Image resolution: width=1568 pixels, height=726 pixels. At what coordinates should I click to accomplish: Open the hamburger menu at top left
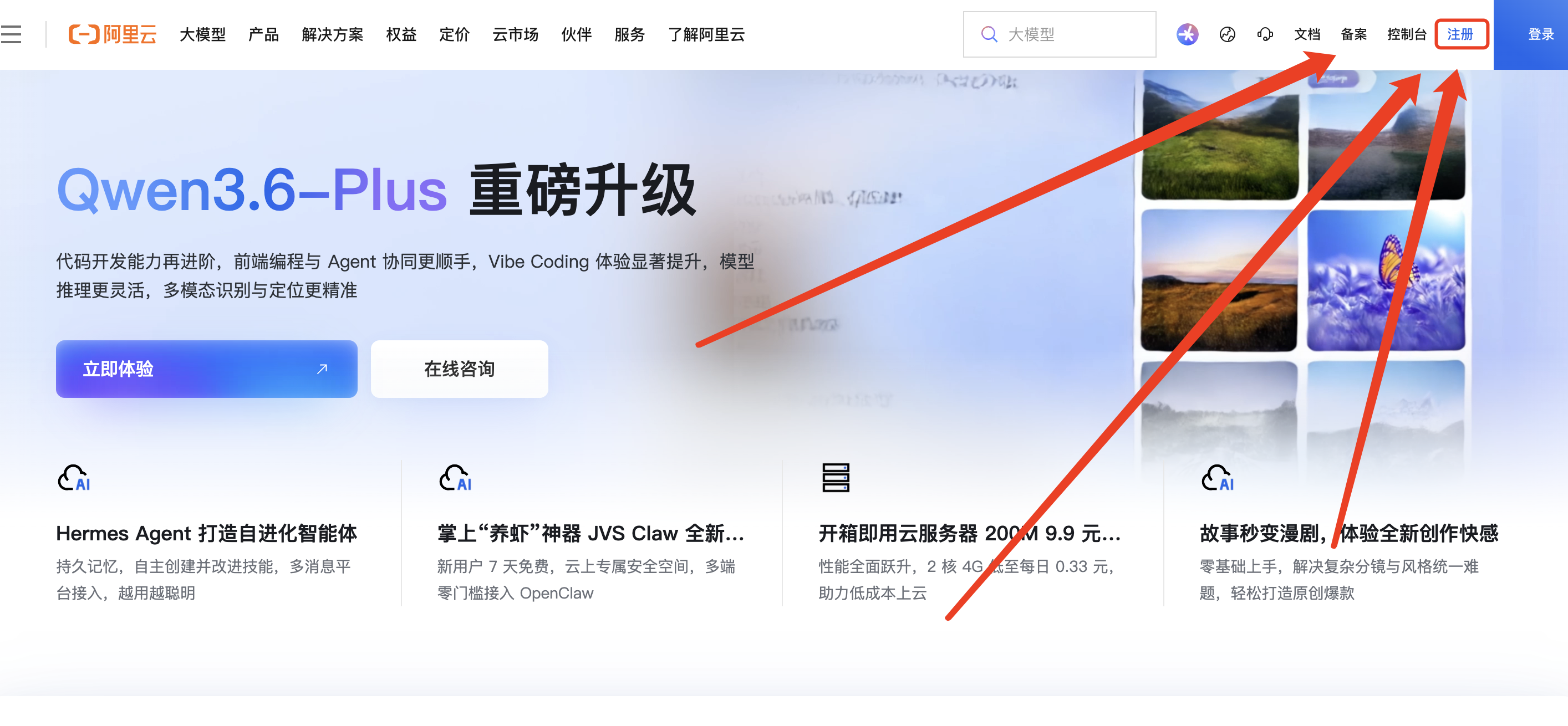click(12, 35)
